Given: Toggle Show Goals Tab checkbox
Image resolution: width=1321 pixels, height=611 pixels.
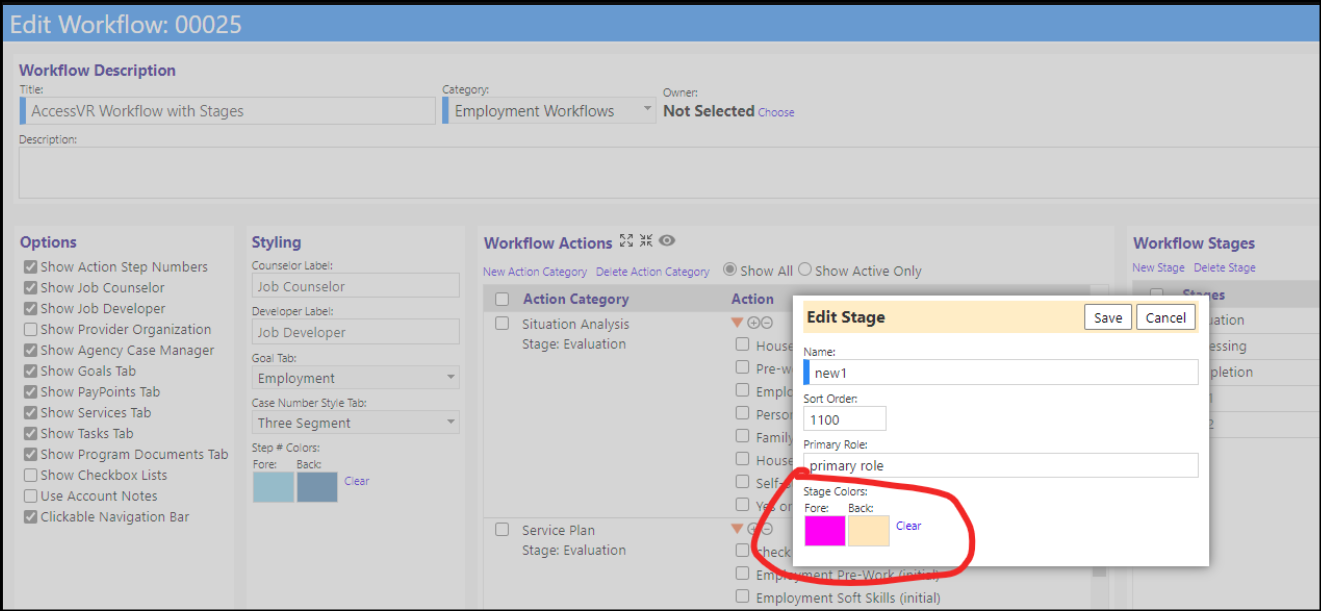Looking at the screenshot, I should (31, 371).
